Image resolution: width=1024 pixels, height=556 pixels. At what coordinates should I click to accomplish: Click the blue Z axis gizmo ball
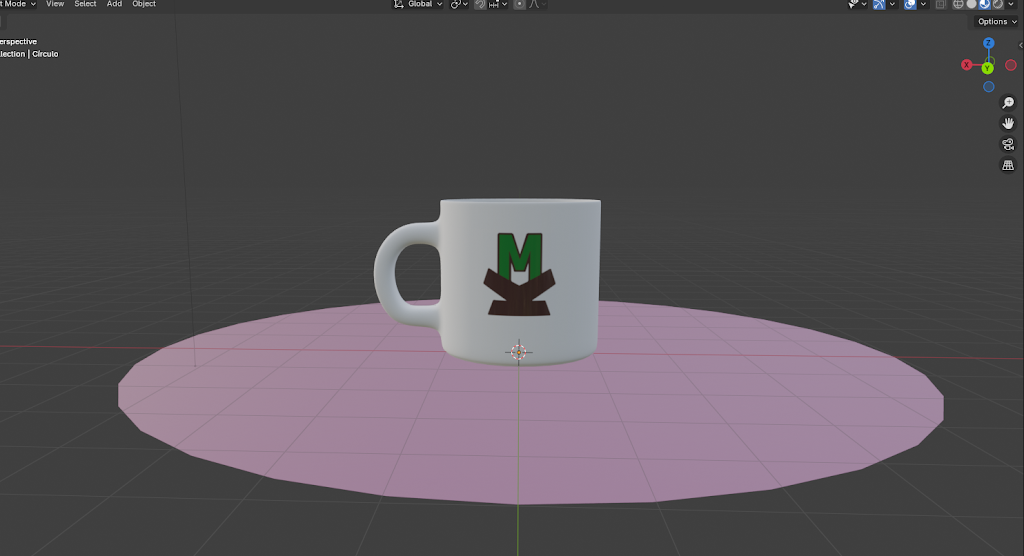(x=988, y=44)
